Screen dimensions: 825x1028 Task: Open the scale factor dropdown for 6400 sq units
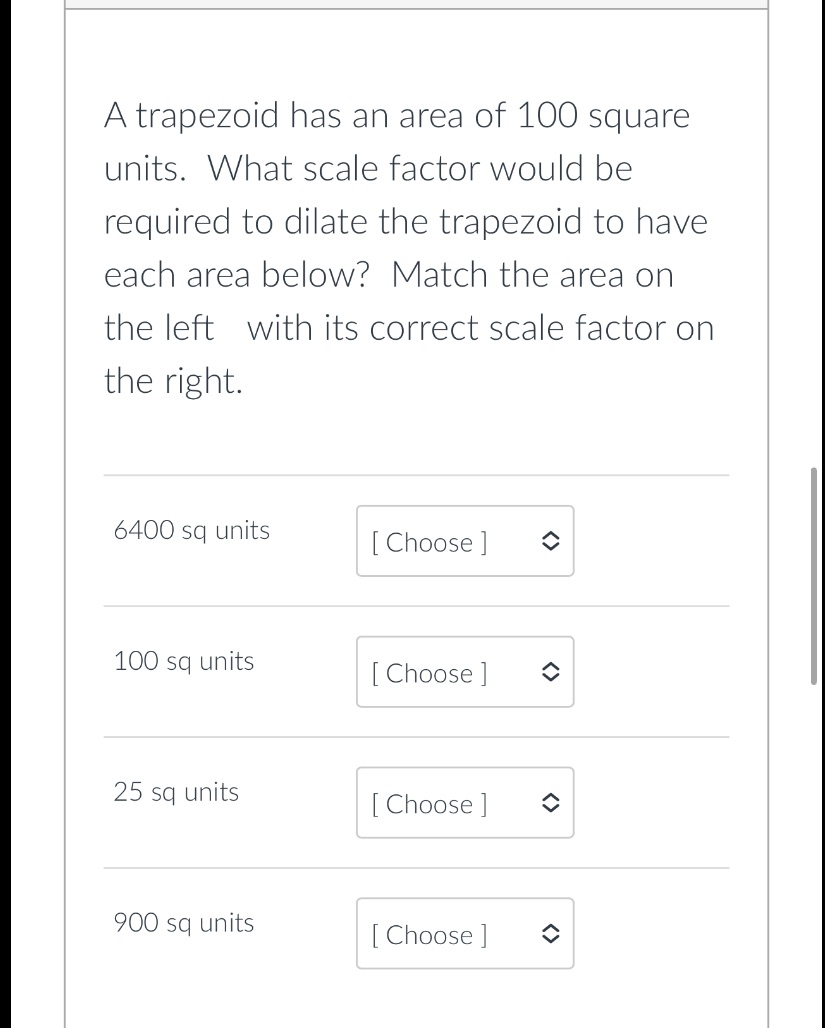click(x=464, y=541)
